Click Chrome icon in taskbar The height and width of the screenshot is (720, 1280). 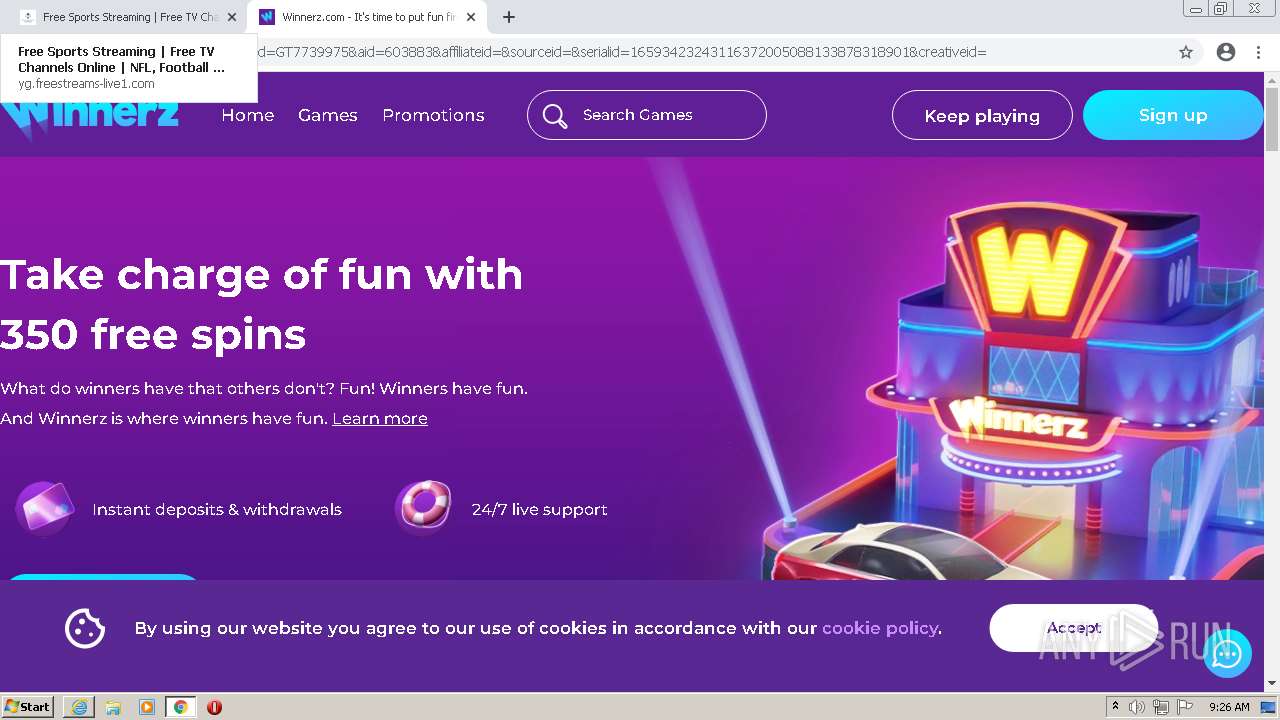(x=181, y=707)
